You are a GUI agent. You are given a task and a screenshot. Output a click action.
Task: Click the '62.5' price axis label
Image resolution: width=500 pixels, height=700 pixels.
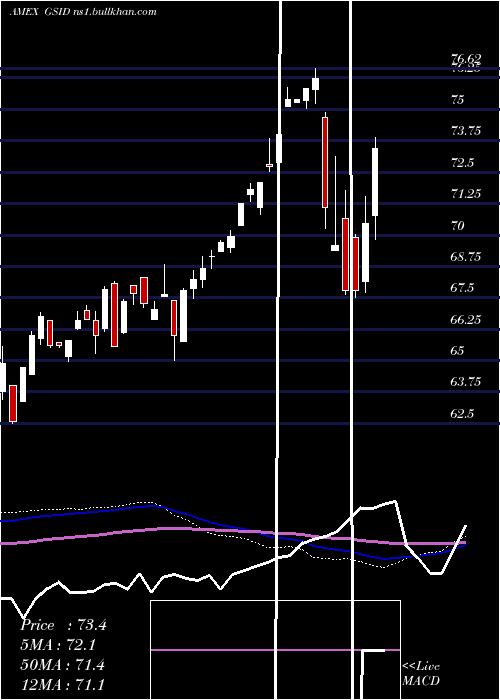point(462,414)
